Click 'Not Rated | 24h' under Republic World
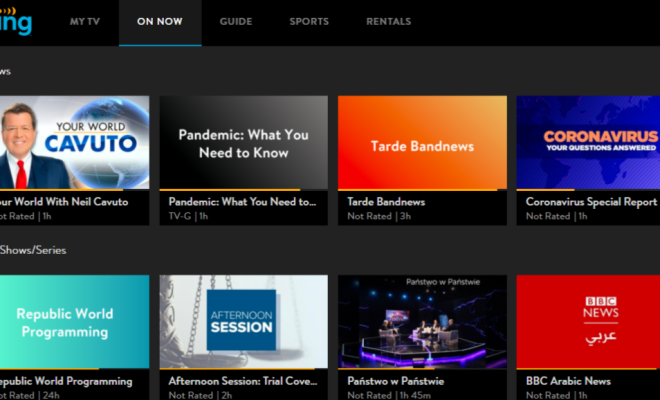Screen dimensions: 660x400 pos(30,395)
